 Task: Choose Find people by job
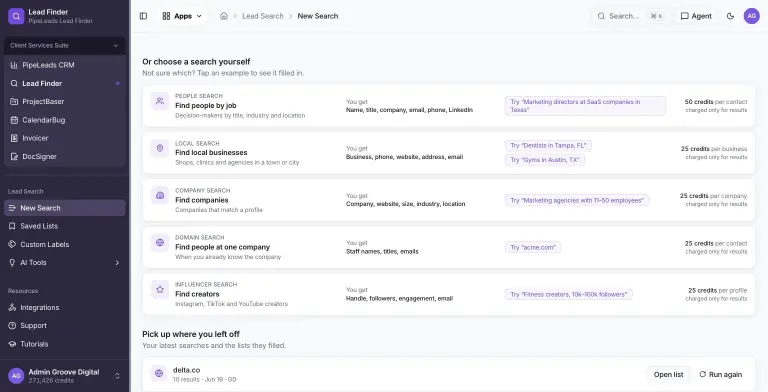pos(206,105)
